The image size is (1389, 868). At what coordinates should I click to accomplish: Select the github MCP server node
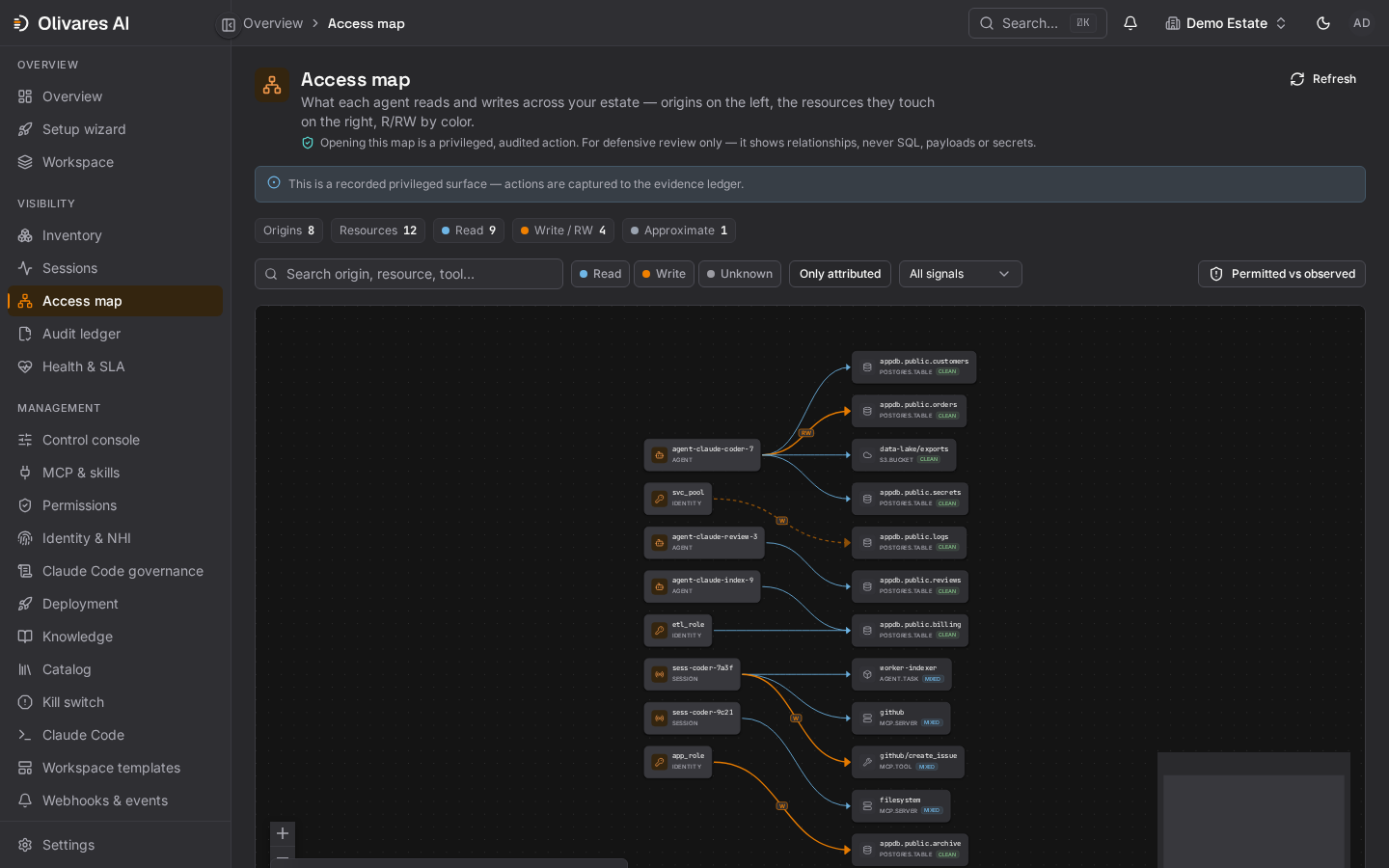click(x=901, y=718)
